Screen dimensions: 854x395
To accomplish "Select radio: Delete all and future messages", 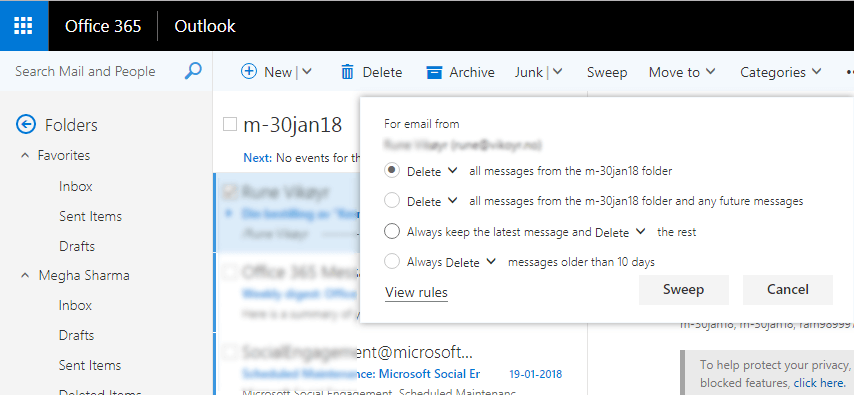I will pyautogui.click(x=392, y=201).
